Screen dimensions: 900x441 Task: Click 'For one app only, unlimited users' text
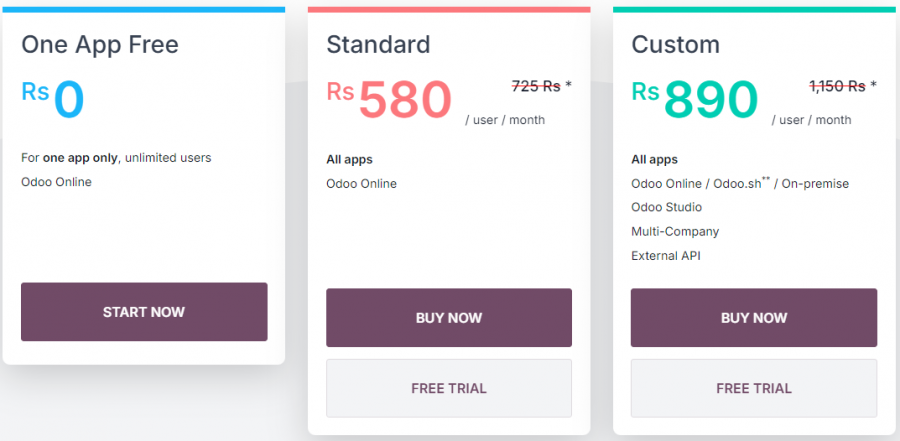click(116, 158)
